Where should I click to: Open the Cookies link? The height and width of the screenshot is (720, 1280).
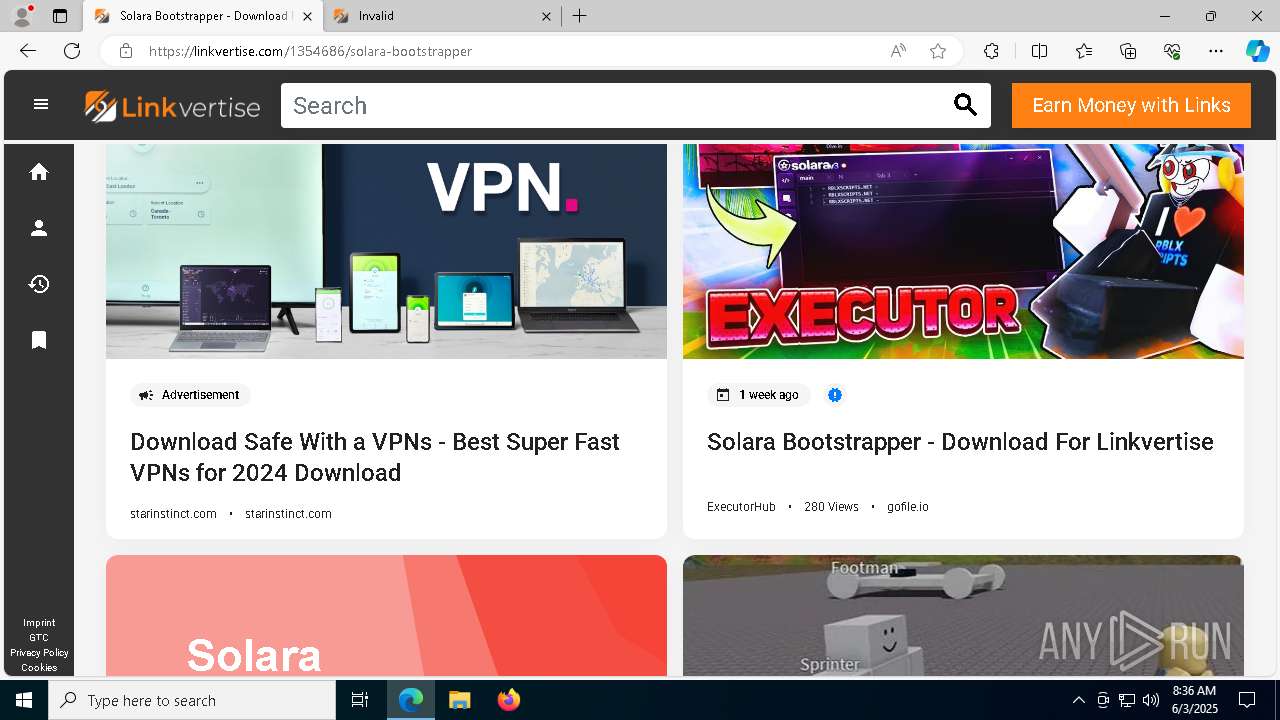pos(39,668)
